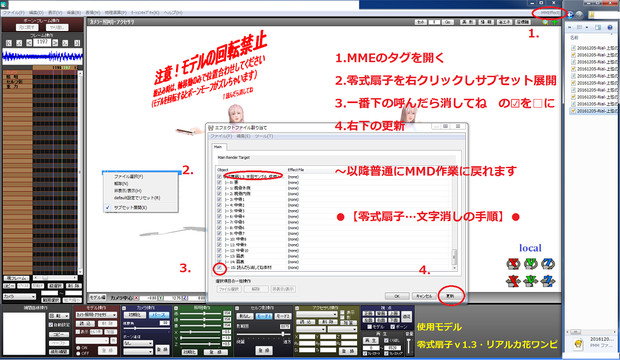Click the magnifier zoom icon in the viewport corner
This screenshot has height=361, width=620.
click(545, 23)
